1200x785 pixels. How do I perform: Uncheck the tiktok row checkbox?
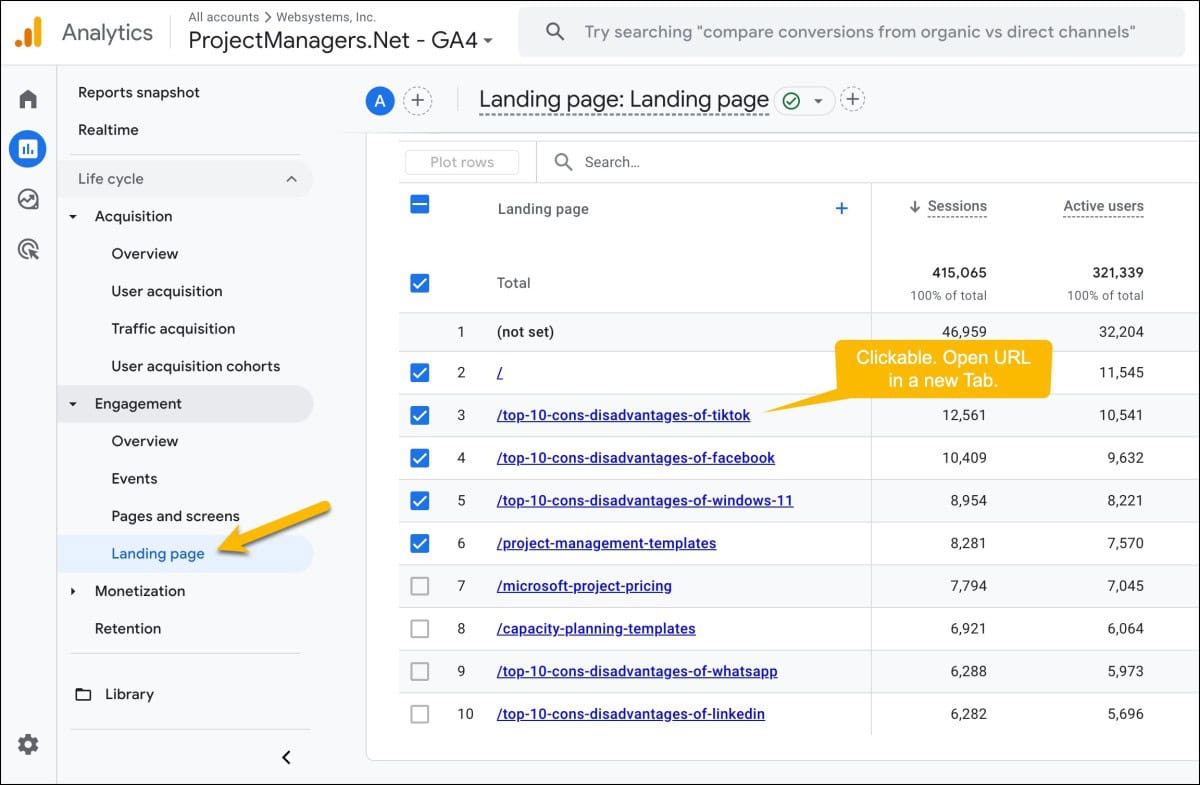(420, 415)
